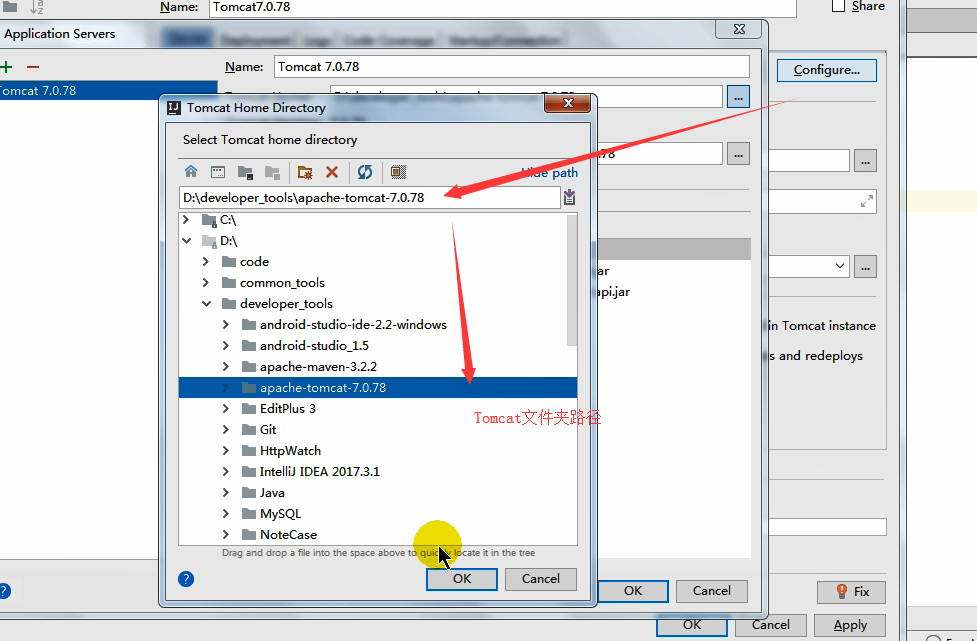Refresh the directory tree
This screenshot has height=641, width=977.
(x=365, y=172)
